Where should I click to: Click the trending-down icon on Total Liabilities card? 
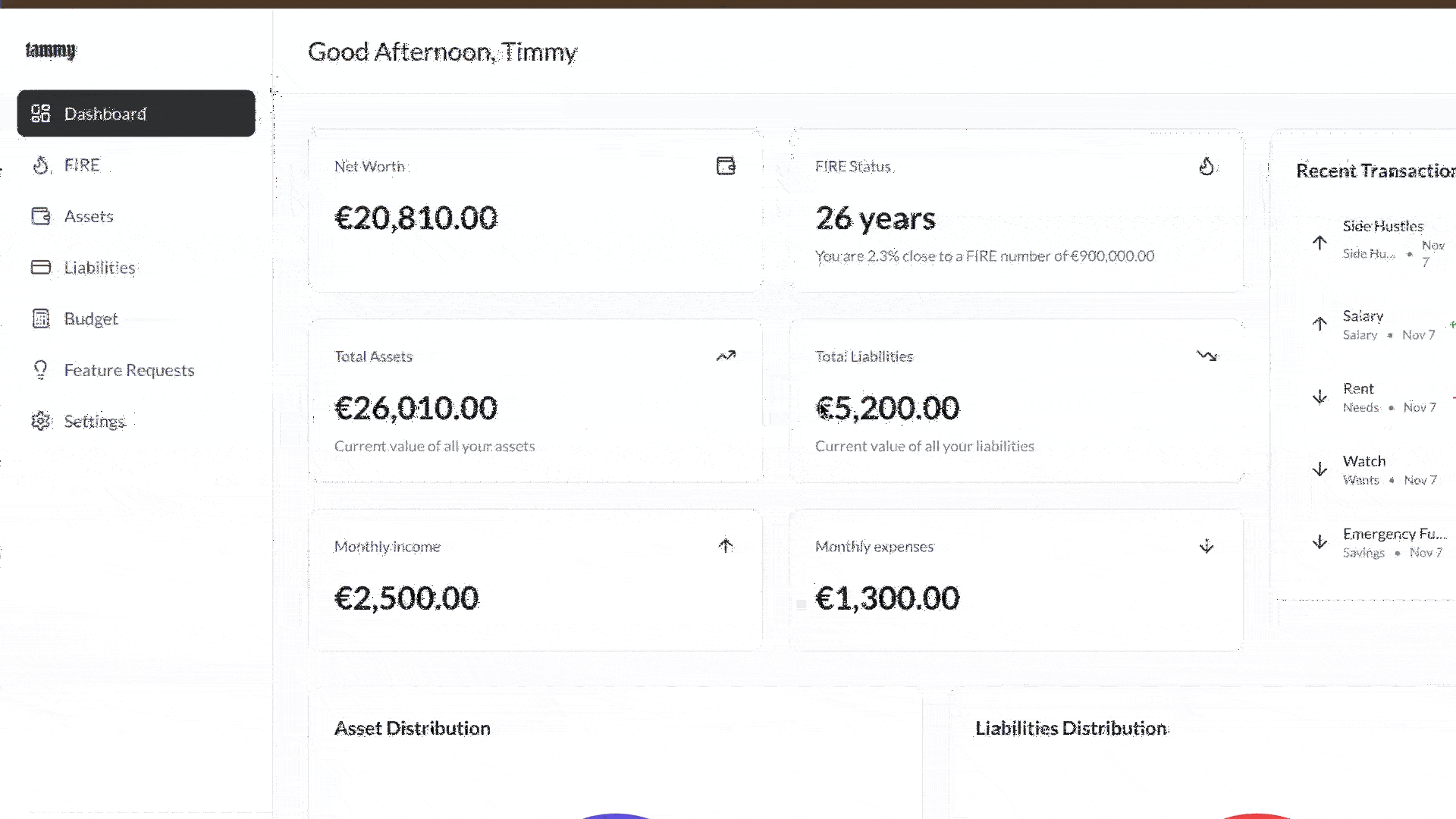[x=1207, y=356]
